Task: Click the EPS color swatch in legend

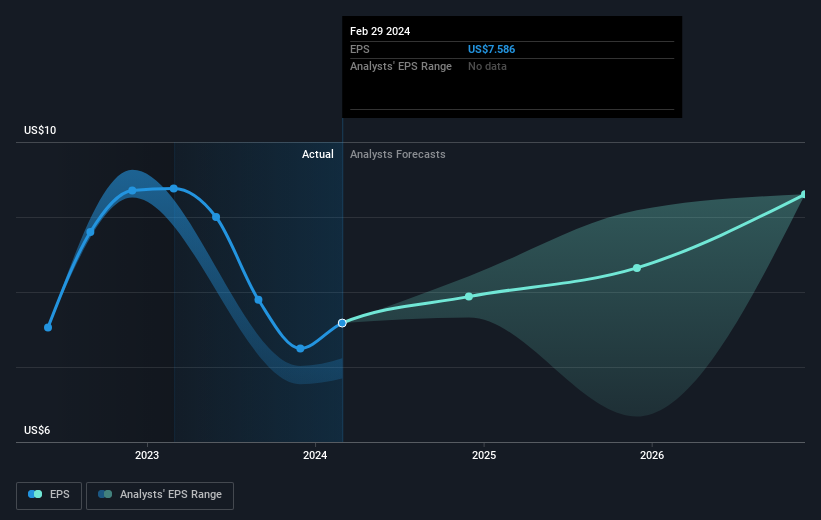Action: click(35, 494)
